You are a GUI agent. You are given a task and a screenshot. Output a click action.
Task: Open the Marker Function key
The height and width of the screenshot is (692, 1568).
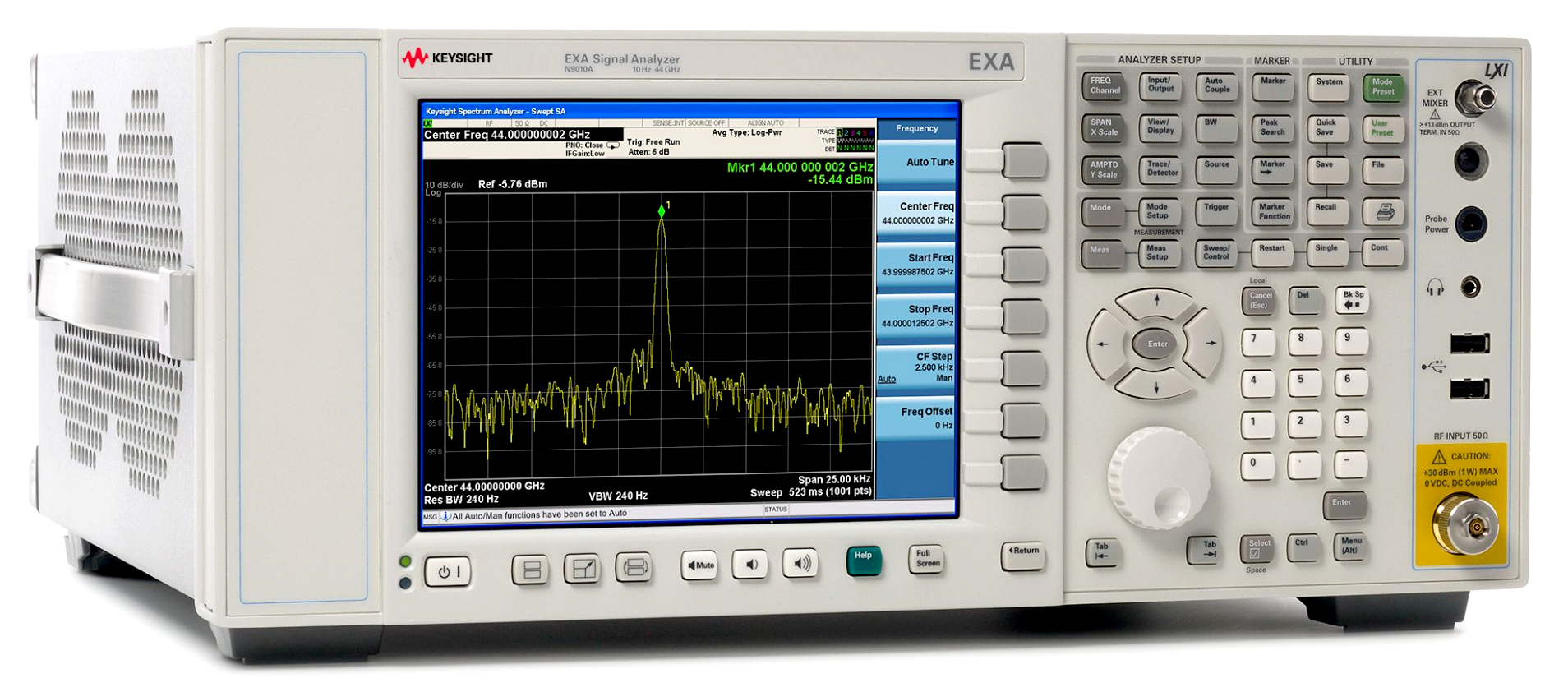pyautogui.click(x=1272, y=212)
